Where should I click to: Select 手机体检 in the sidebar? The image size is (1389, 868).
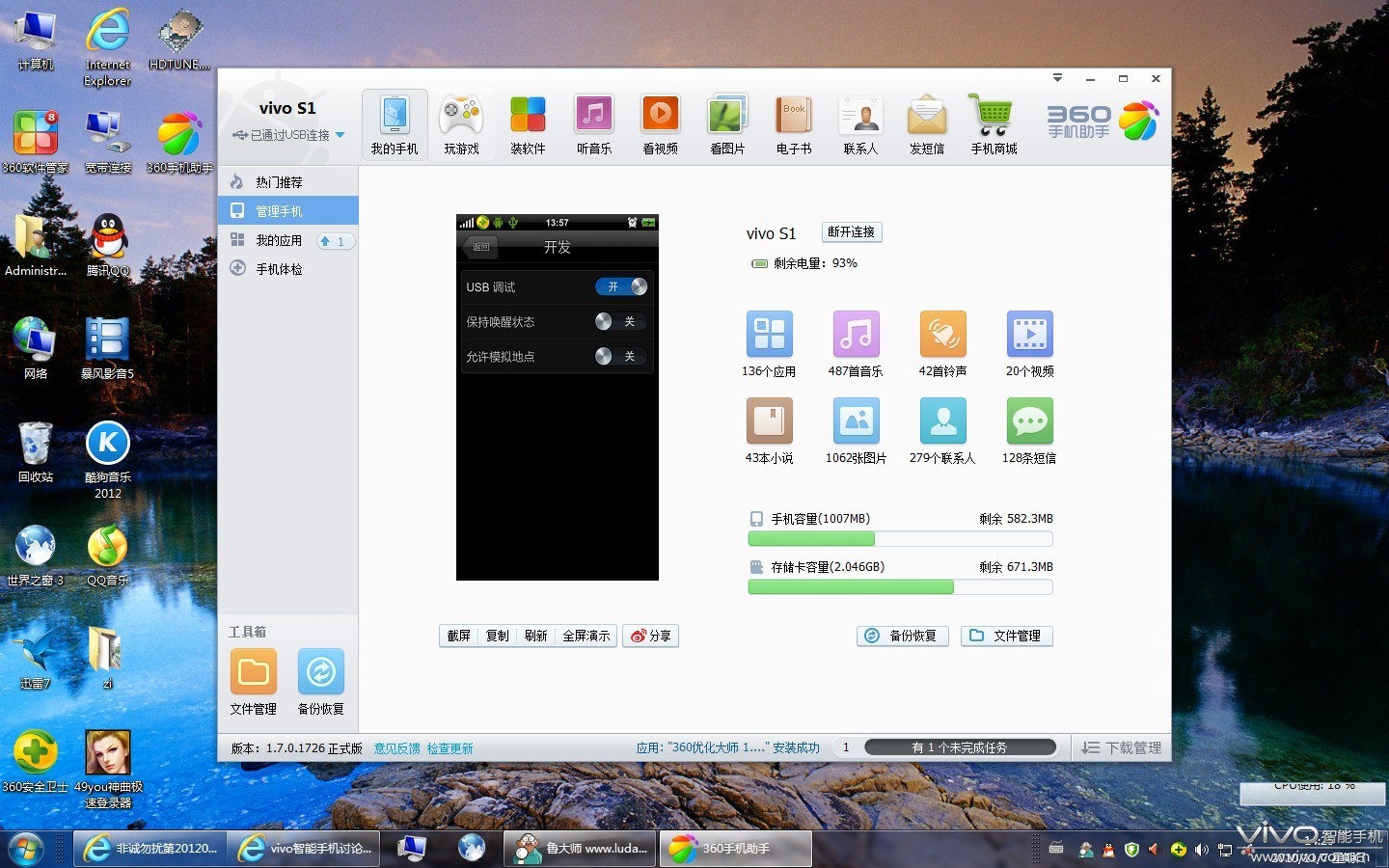pyautogui.click(x=287, y=269)
